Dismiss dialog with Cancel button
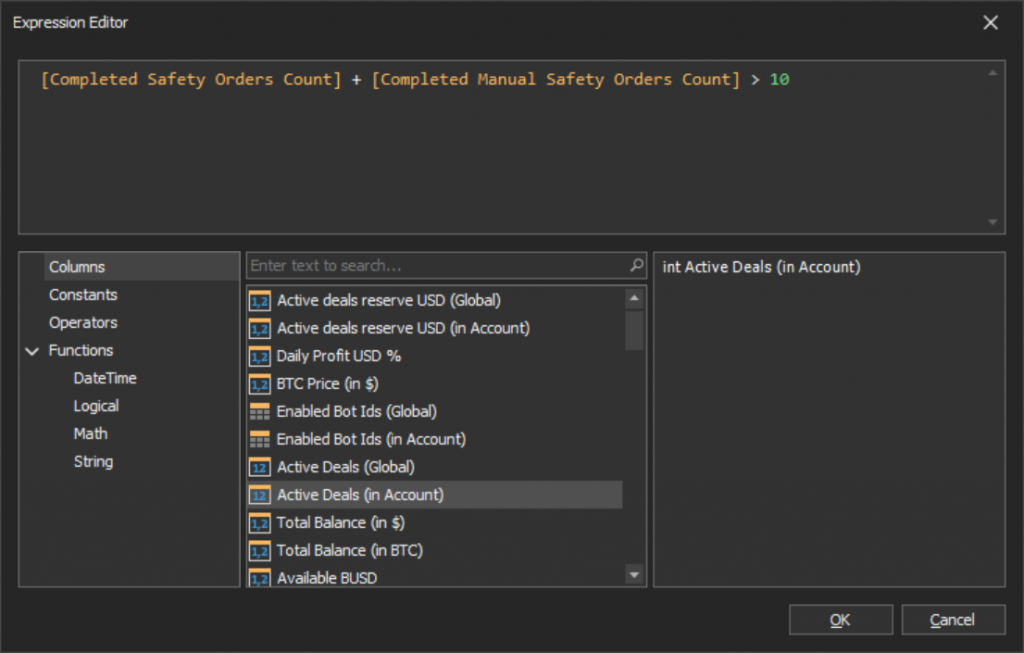 (x=953, y=620)
